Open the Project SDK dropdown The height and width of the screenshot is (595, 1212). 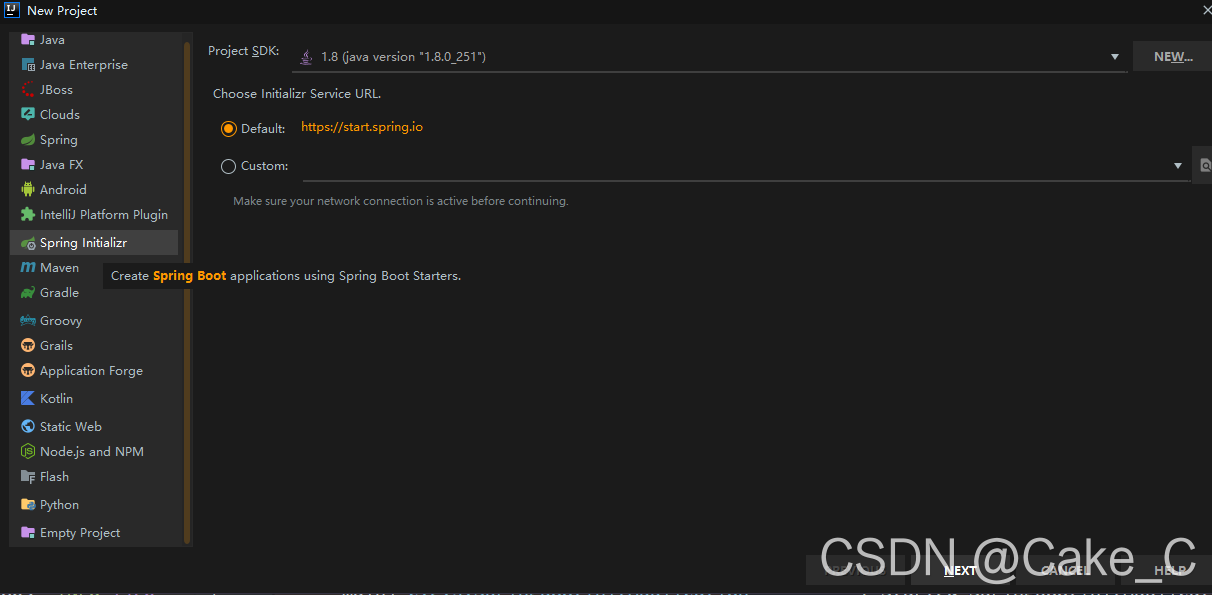[709, 57]
